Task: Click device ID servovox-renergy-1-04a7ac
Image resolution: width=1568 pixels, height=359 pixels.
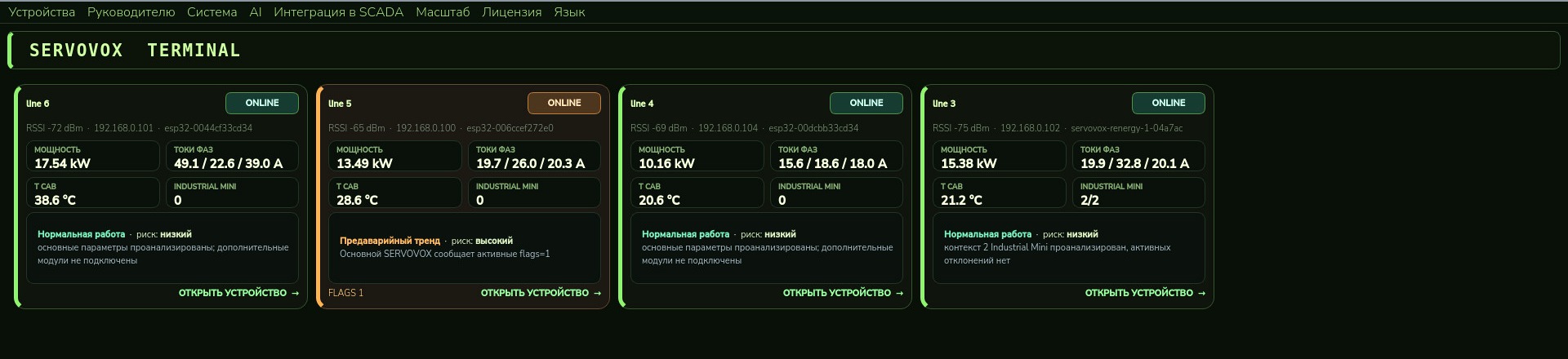Action: click(x=1126, y=128)
